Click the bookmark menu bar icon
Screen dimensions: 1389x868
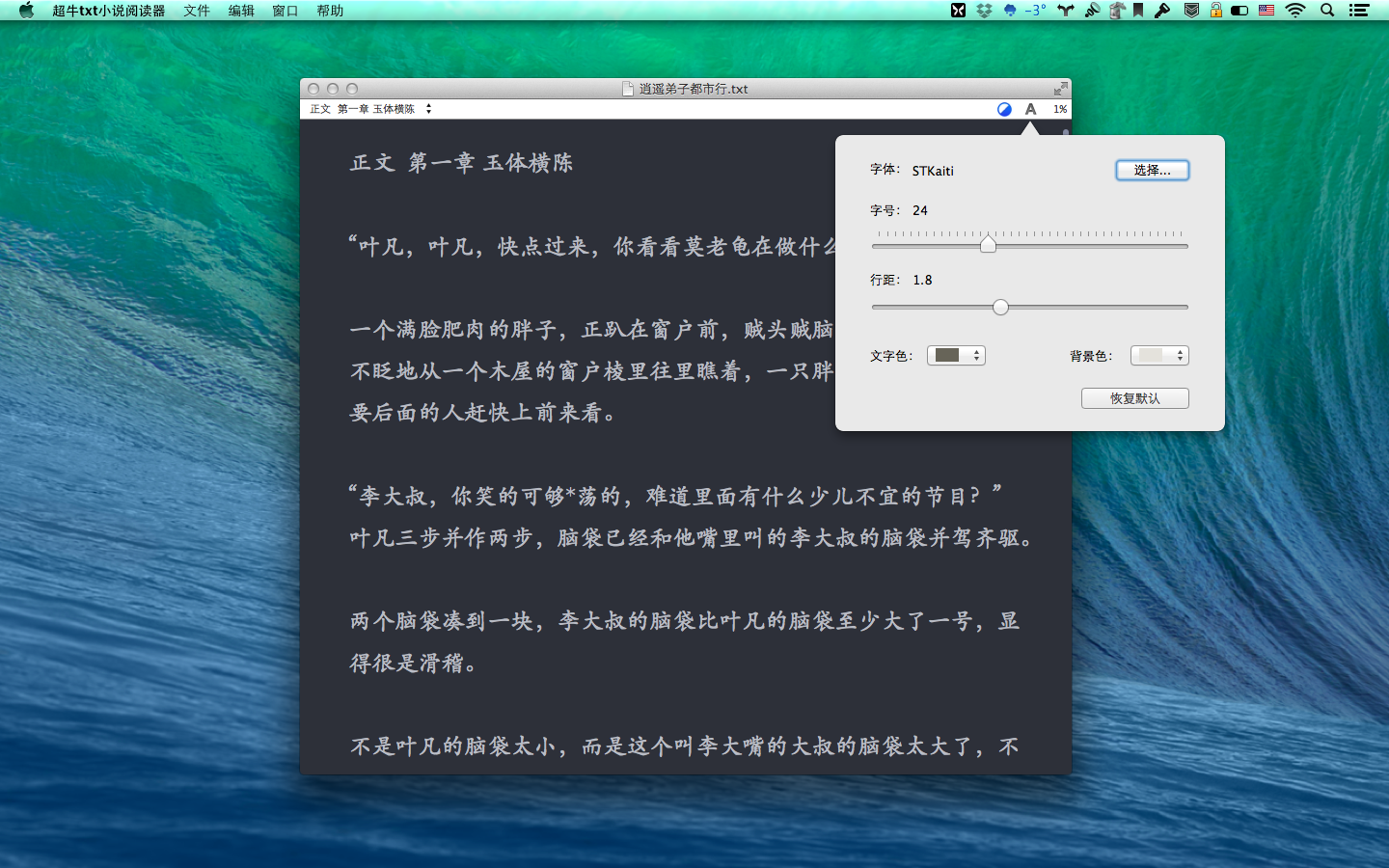point(1138,11)
